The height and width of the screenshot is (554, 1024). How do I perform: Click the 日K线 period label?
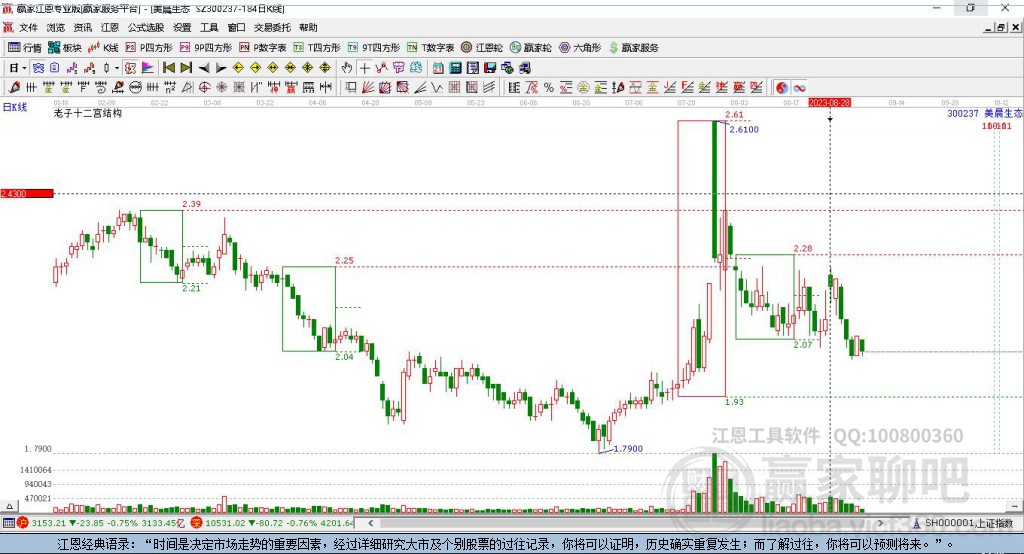click(15, 107)
